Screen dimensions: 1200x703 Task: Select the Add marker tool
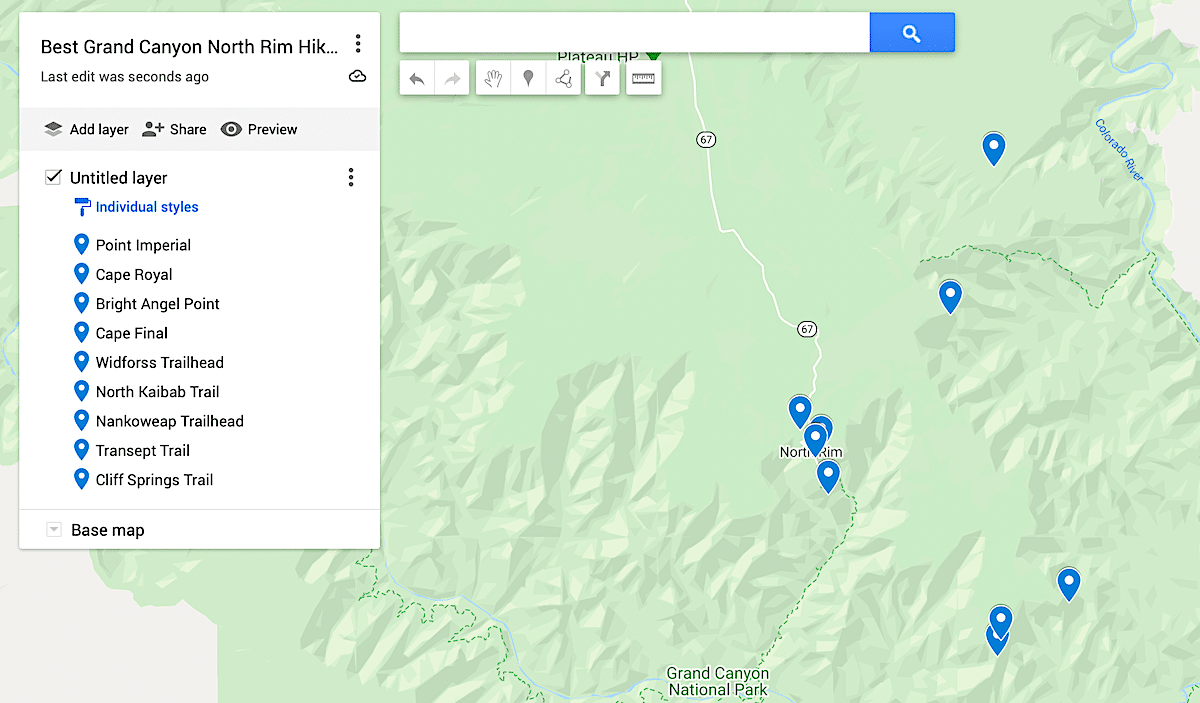pos(528,79)
